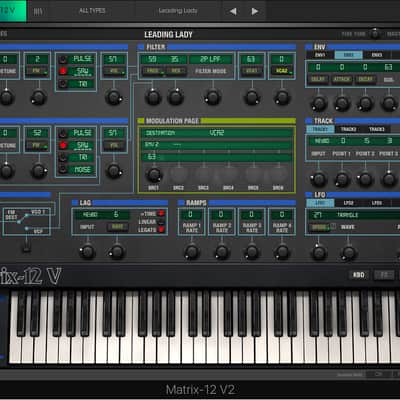Click the Ramp 1 Rate value display
Image resolution: width=400 pixels, height=400 pixels.
pos(191,214)
